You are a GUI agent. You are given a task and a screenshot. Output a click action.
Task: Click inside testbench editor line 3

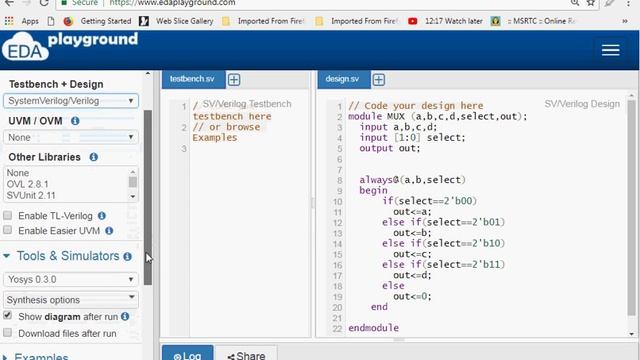pos(249,149)
